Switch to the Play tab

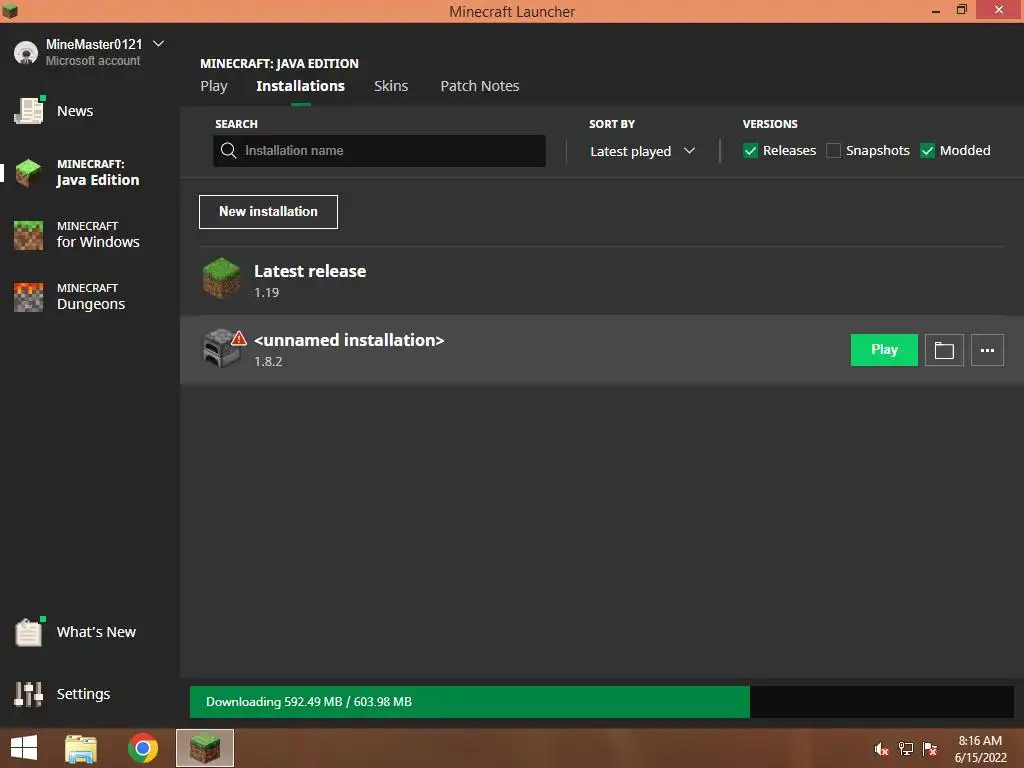(214, 86)
